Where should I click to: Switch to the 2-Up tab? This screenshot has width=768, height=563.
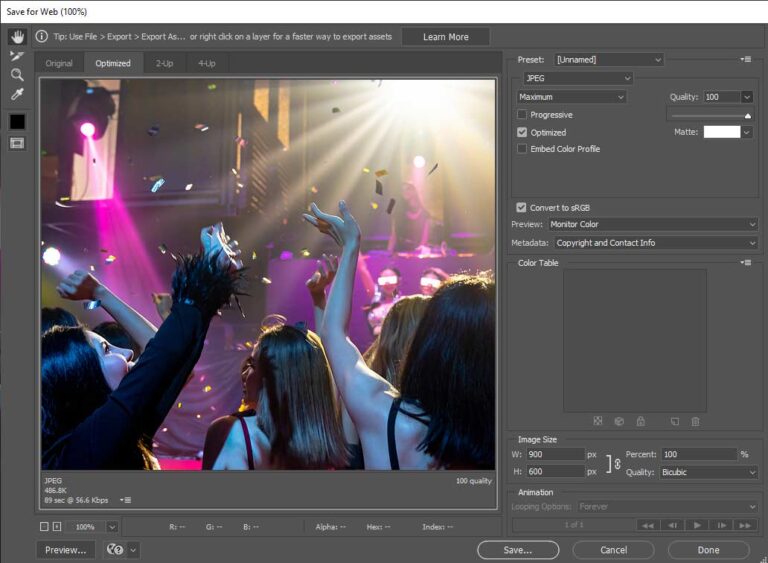point(164,63)
